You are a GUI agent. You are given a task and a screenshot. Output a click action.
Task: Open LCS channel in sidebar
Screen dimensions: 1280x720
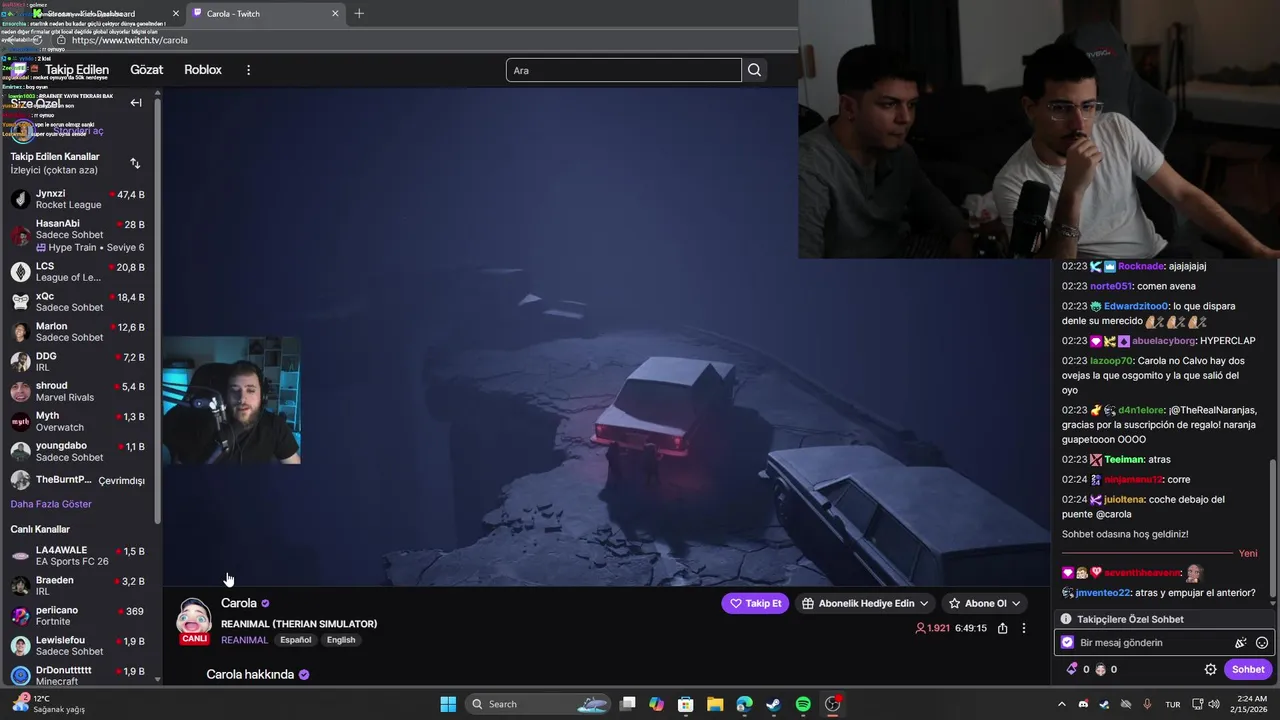click(80, 272)
